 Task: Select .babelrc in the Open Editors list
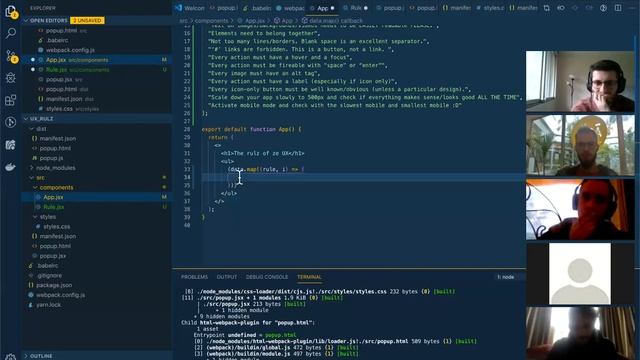tap(57, 40)
